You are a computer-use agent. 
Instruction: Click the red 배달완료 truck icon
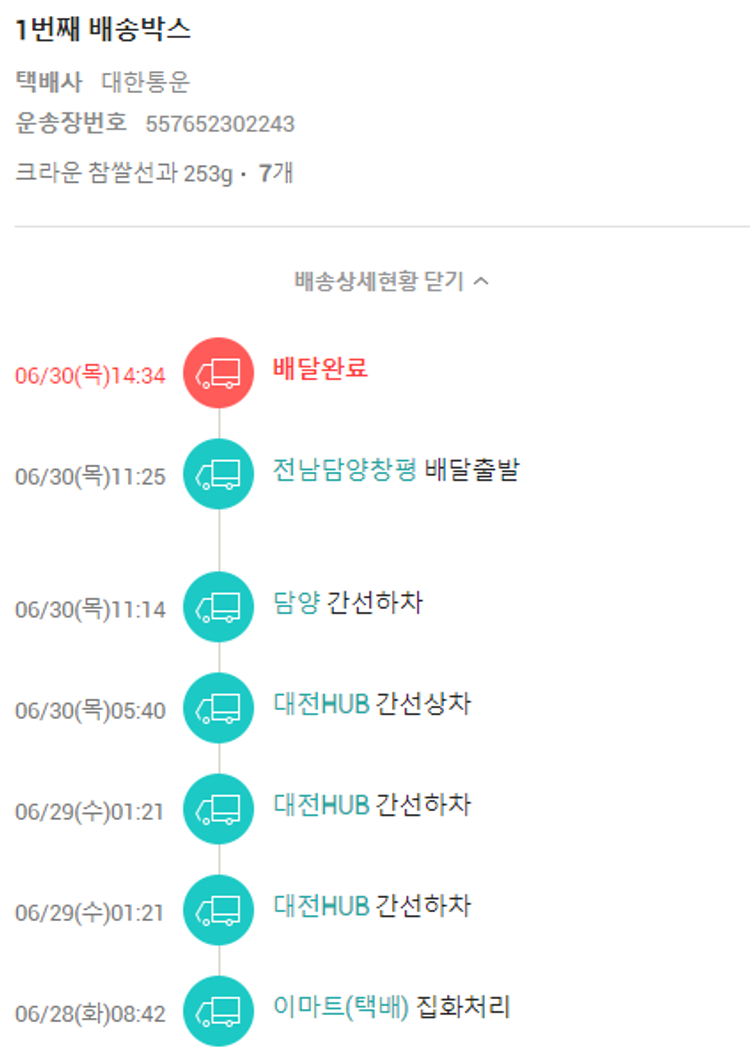219,373
